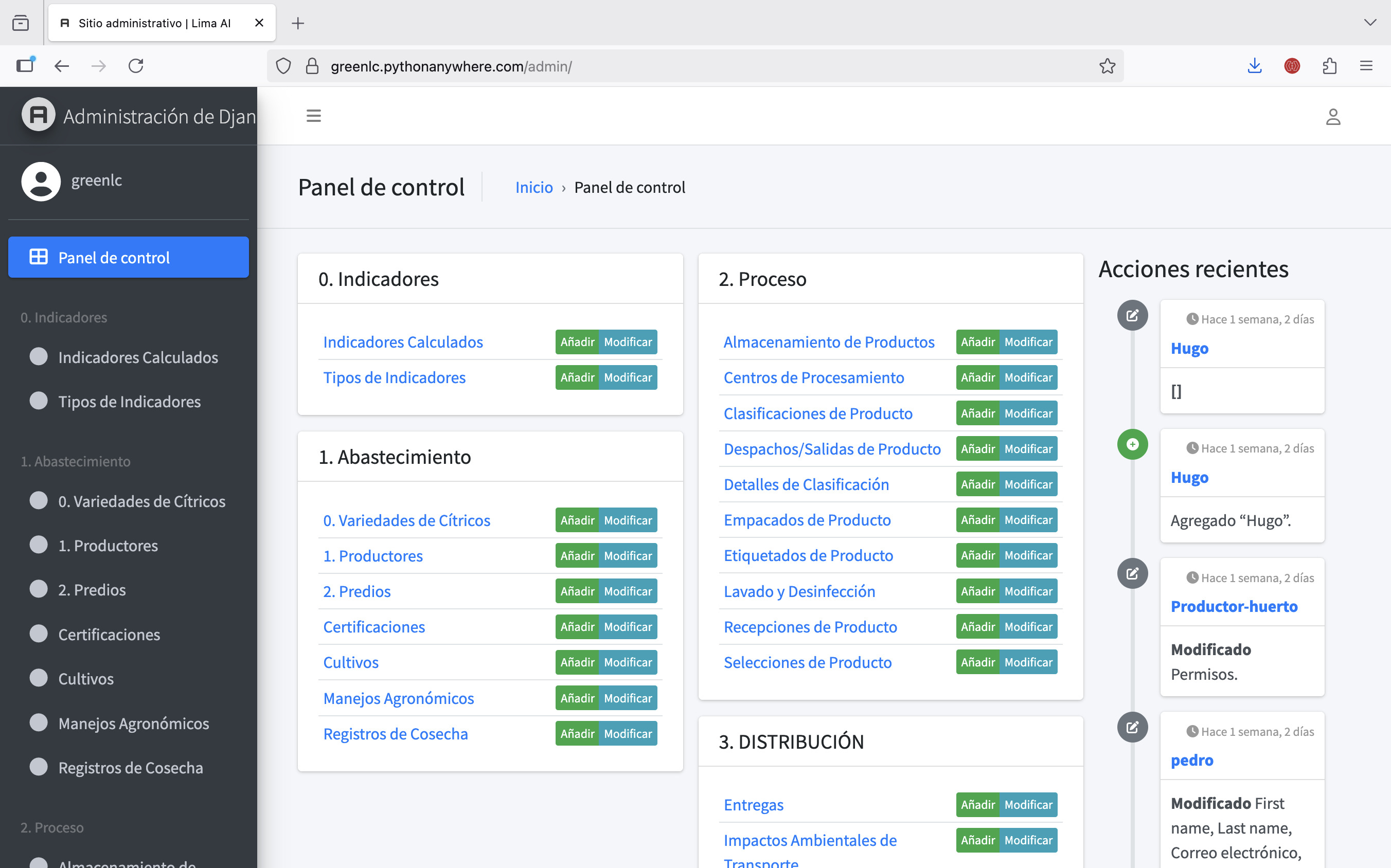This screenshot has width=1391, height=868.
Task: Click Django admin logo in sidebar
Action: click(x=39, y=115)
